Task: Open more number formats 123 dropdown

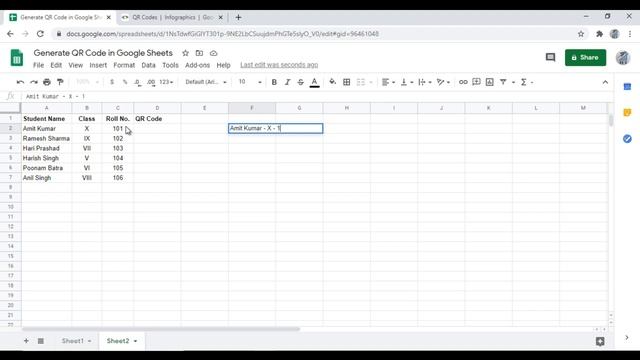Action: coord(166,82)
